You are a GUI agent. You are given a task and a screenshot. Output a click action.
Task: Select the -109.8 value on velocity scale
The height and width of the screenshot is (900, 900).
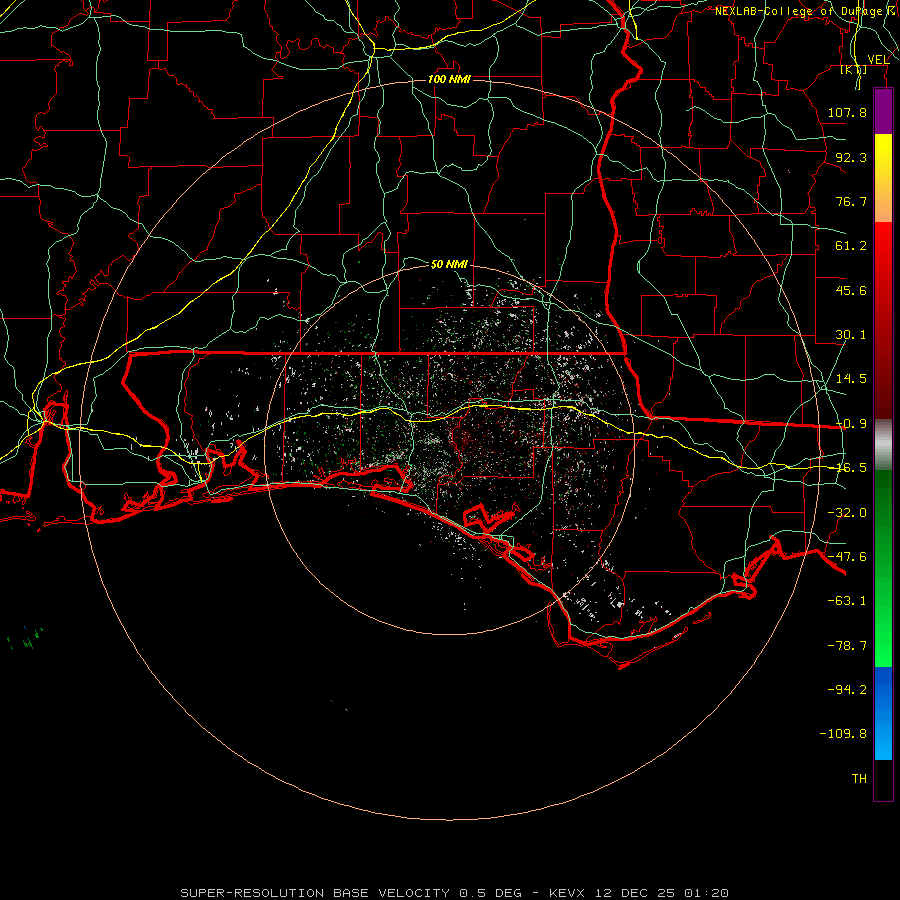click(x=843, y=734)
